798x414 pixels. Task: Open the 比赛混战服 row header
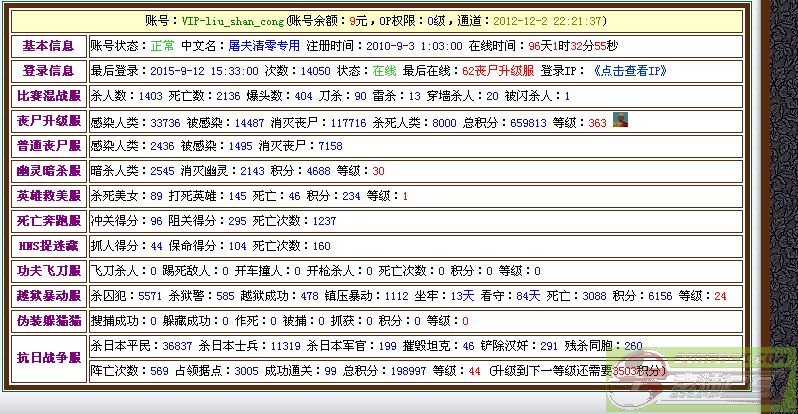coord(47,96)
